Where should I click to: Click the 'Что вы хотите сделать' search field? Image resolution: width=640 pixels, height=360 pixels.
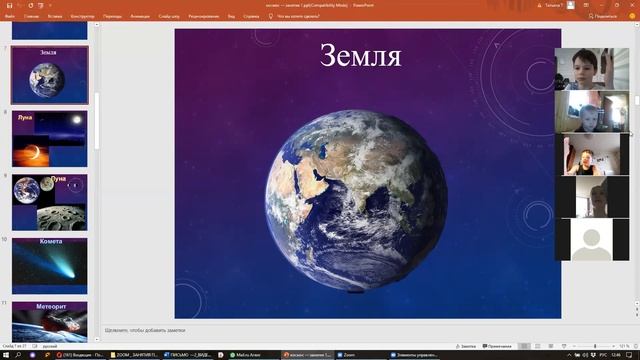(298, 16)
